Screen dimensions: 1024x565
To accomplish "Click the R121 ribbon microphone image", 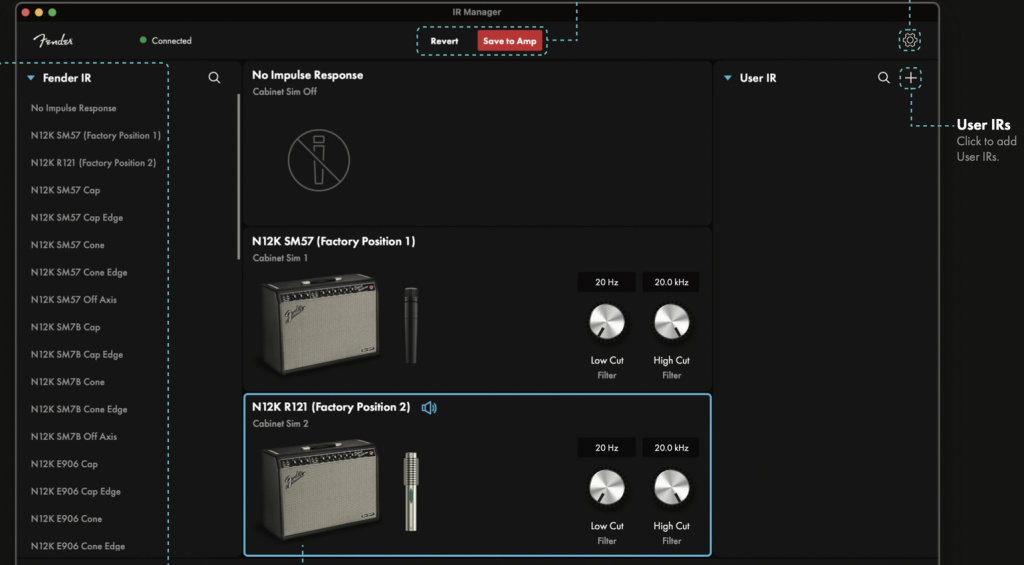I will click(x=409, y=490).
